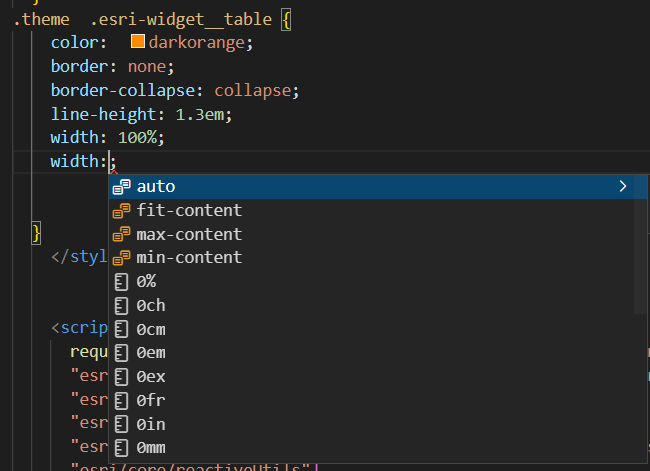Pick the 0in unit suggestion
This screenshot has height=471, width=650.
(151, 424)
